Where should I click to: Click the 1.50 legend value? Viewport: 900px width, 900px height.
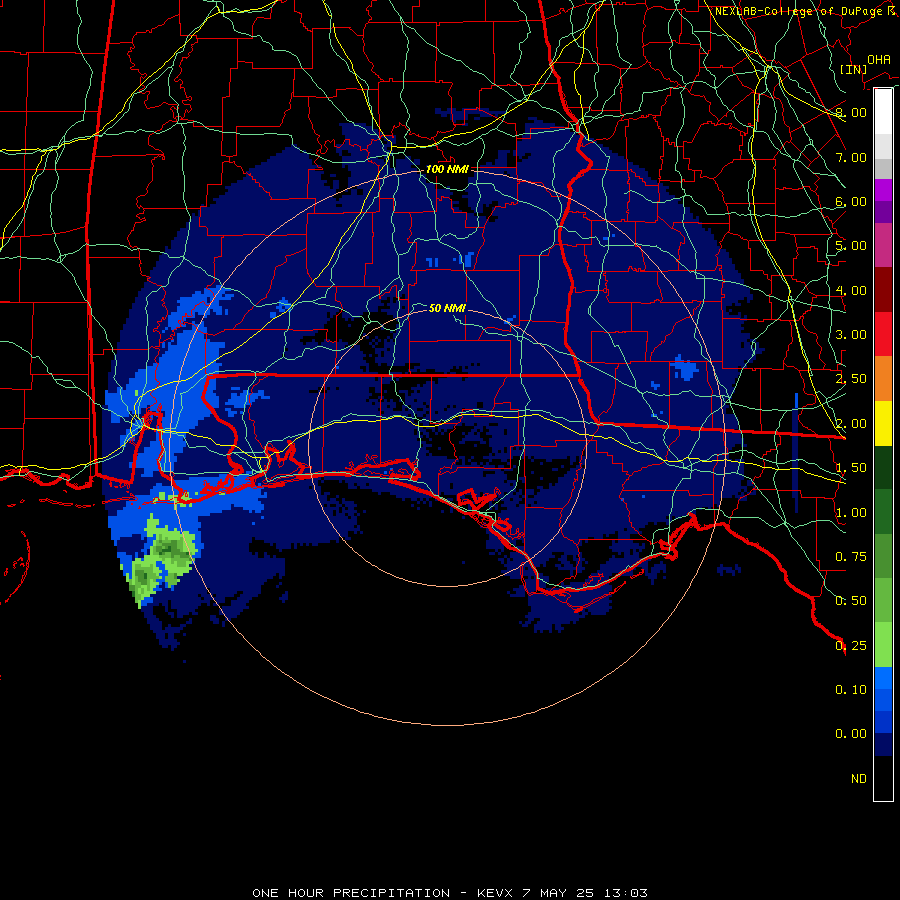851,468
